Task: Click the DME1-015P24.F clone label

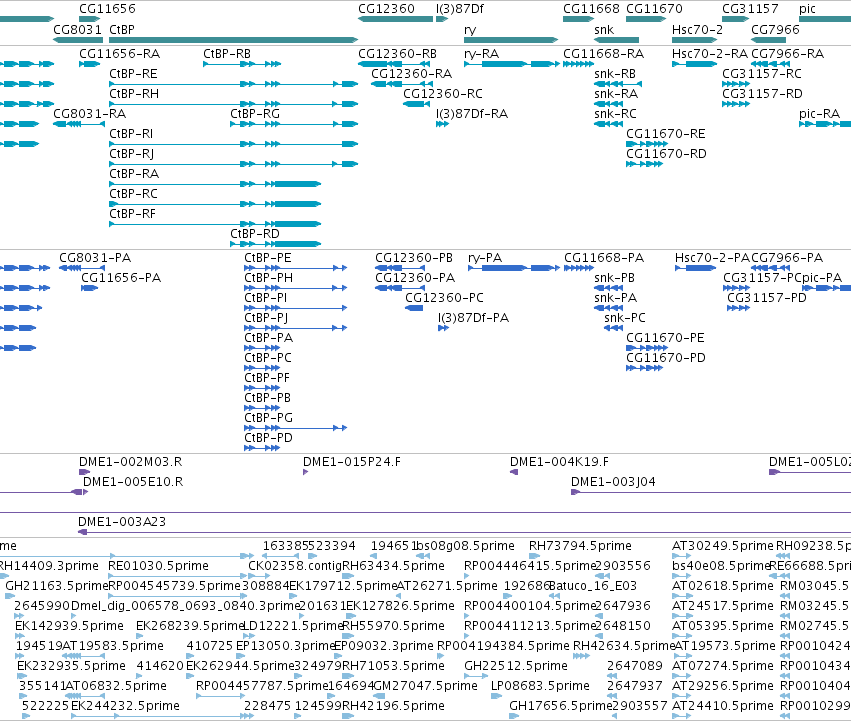Action: [x=352, y=462]
